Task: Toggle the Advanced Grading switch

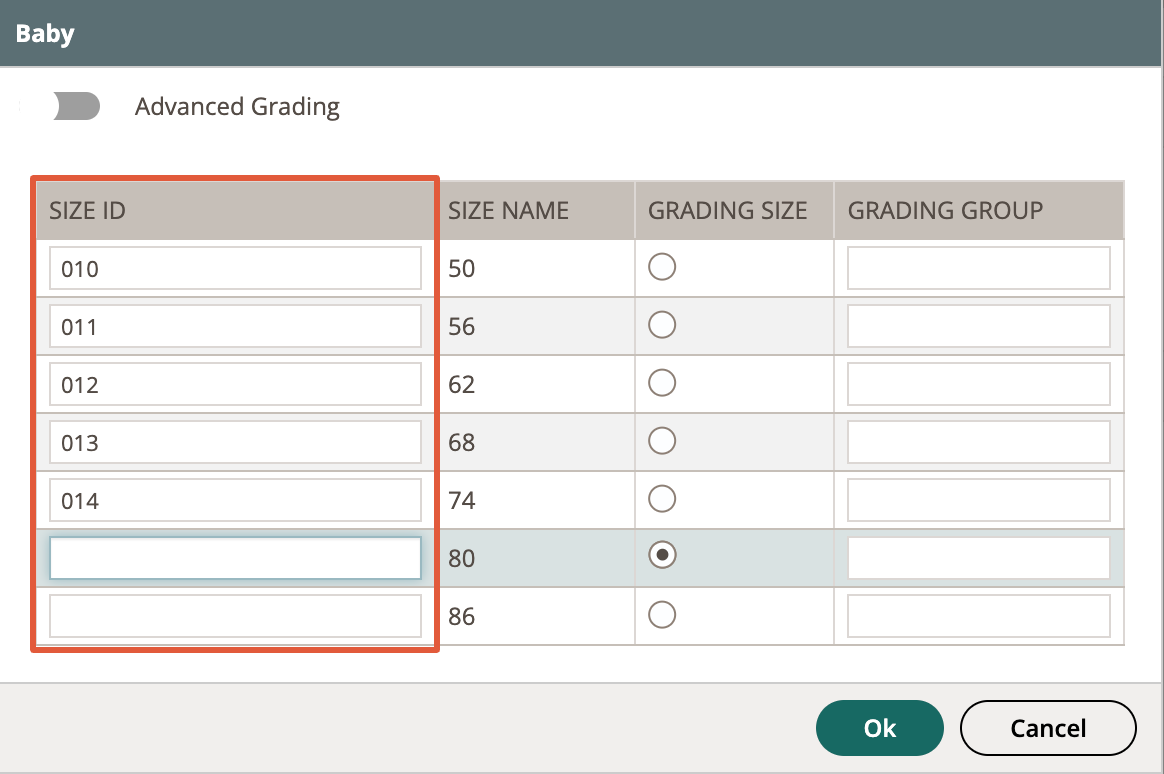Action: 77,106
